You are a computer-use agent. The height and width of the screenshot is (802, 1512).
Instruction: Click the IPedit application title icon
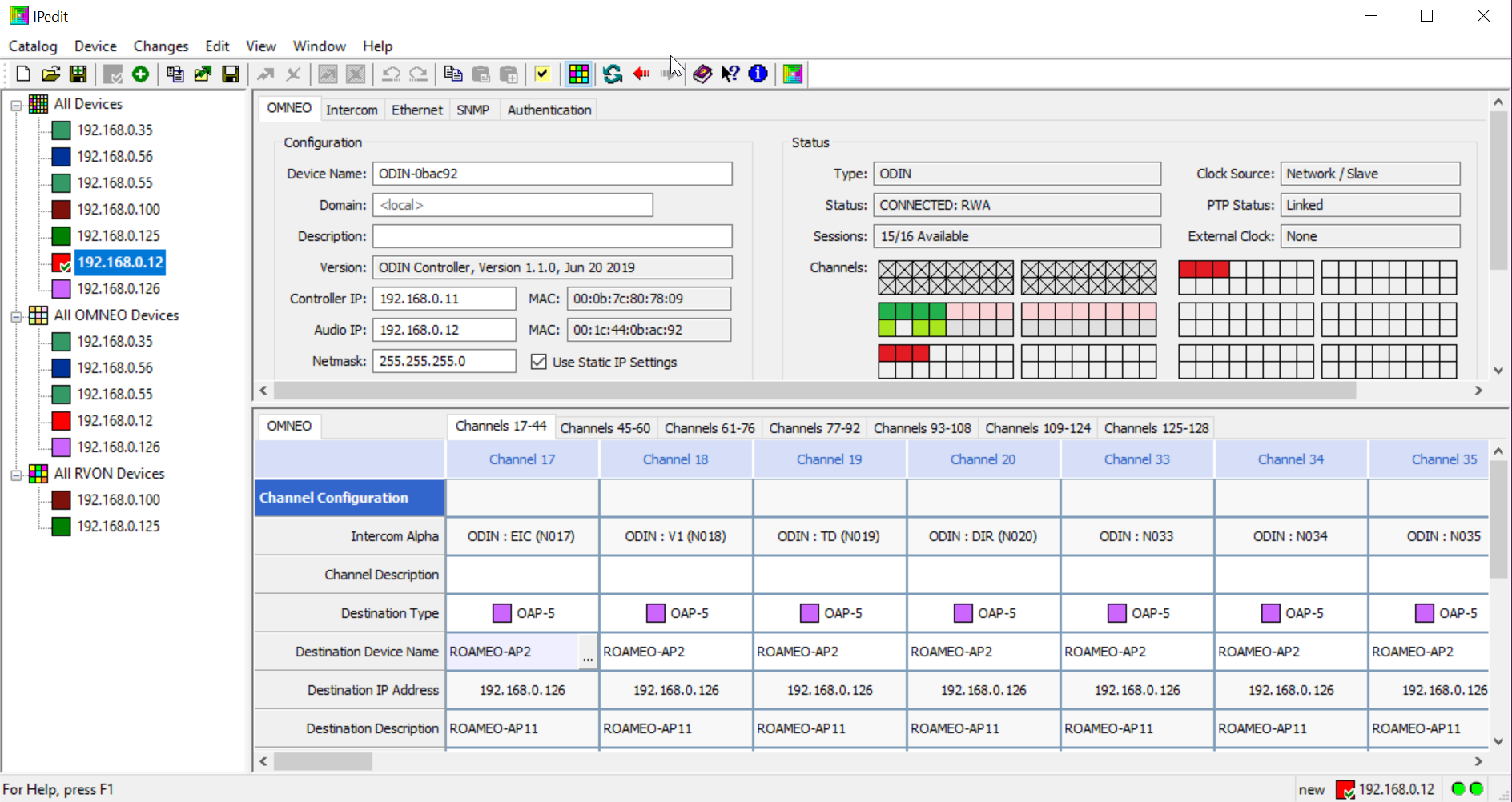point(18,15)
